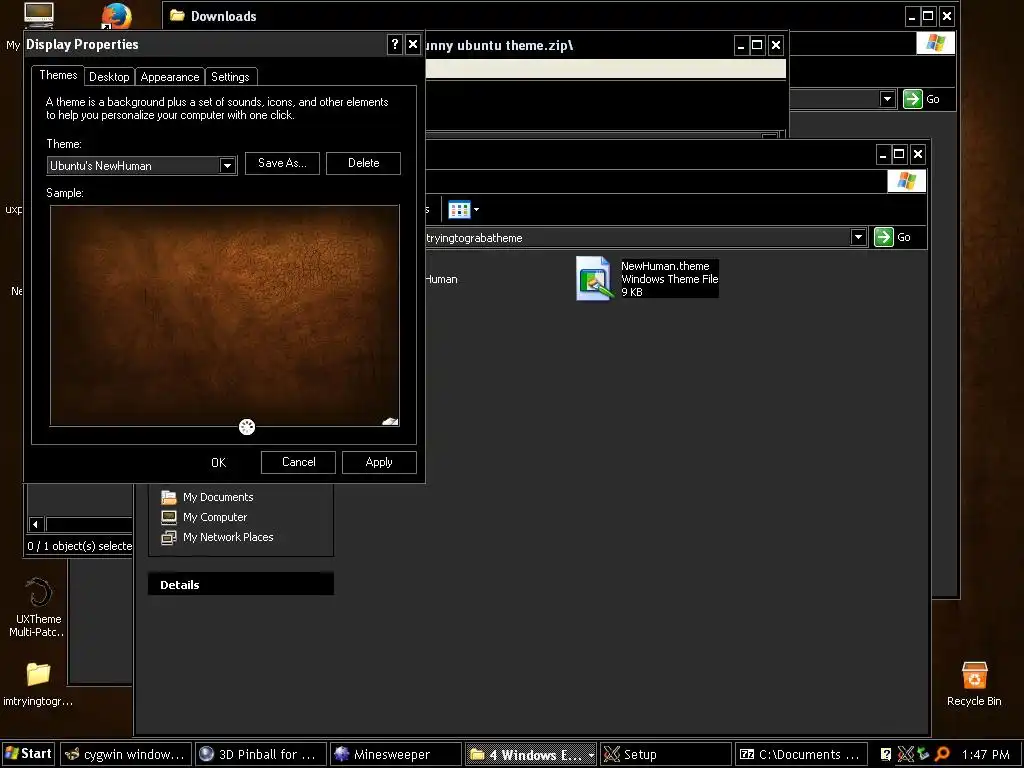Open the imtryingtogr... desktop folder
This screenshot has width=1024, height=768.
38,674
